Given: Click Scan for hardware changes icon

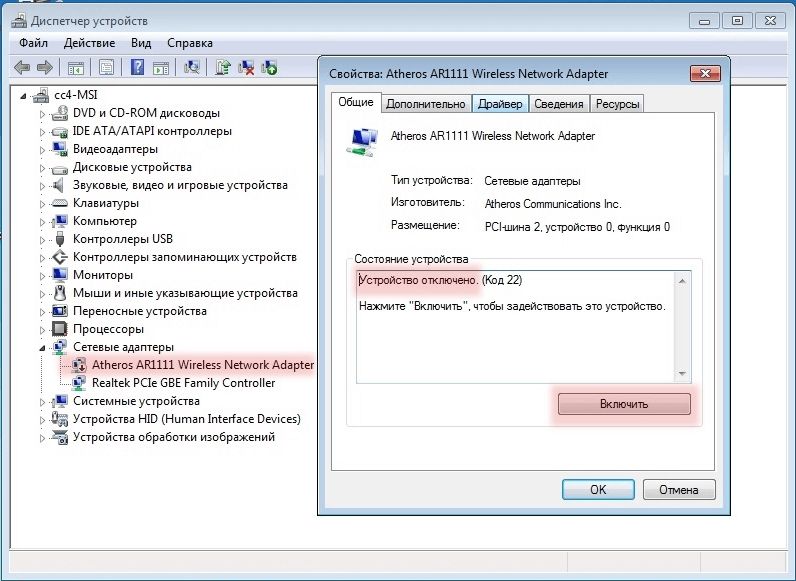Looking at the screenshot, I should pyautogui.click(x=193, y=68).
